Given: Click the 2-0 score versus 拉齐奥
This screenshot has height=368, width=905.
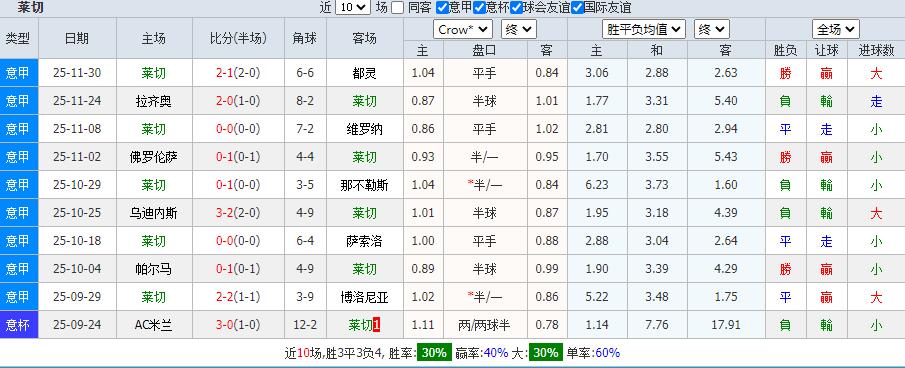Looking at the screenshot, I should coord(224,102).
